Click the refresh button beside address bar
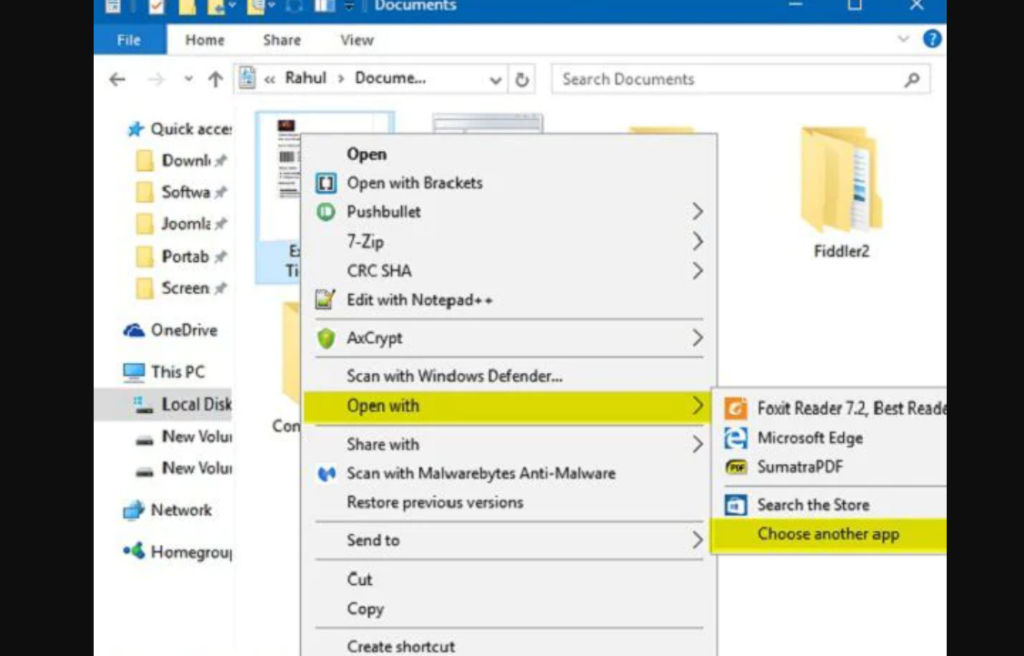This screenshot has width=1024, height=656. [521, 80]
